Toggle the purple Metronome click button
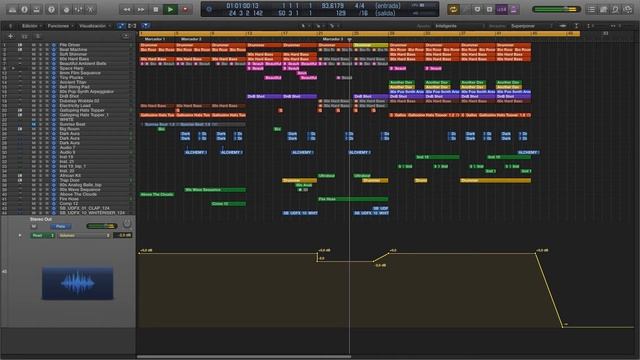The image size is (640, 360). (x=513, y=9)
